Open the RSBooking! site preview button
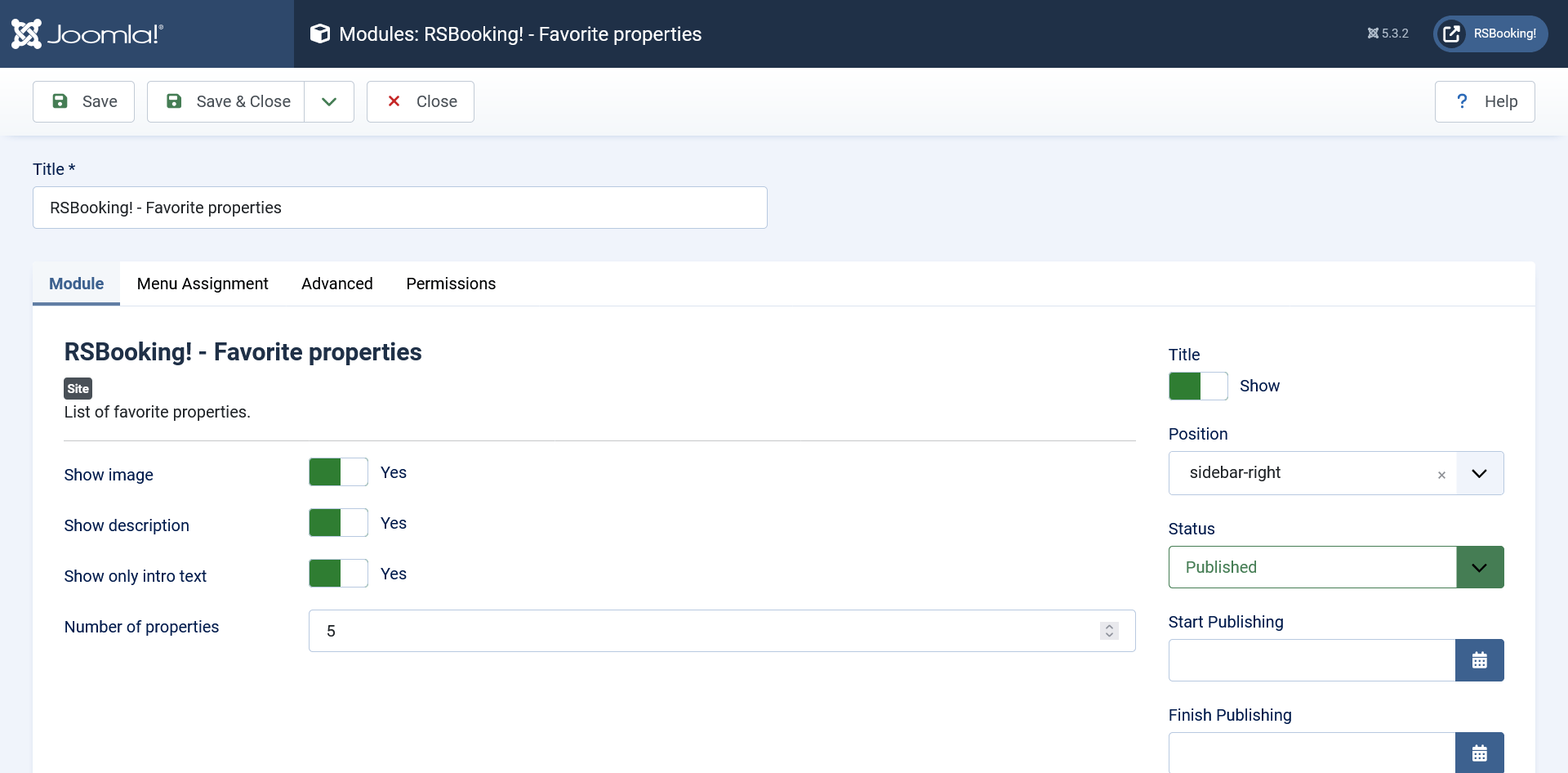 coord(1490,34)
